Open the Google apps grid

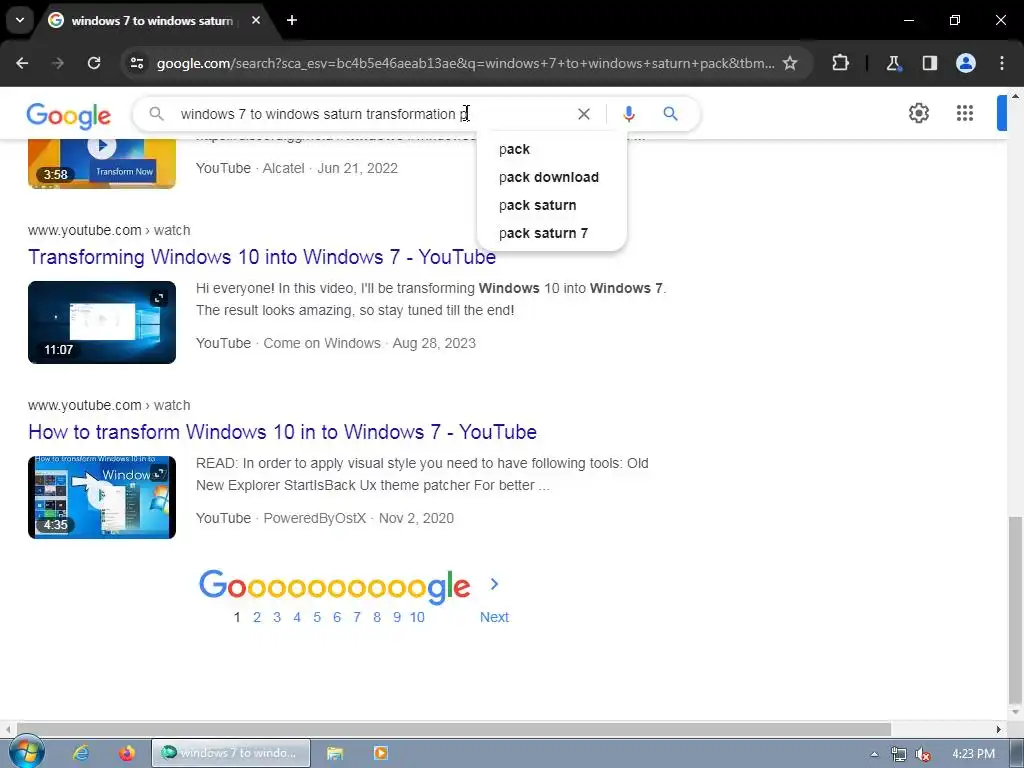965,113
